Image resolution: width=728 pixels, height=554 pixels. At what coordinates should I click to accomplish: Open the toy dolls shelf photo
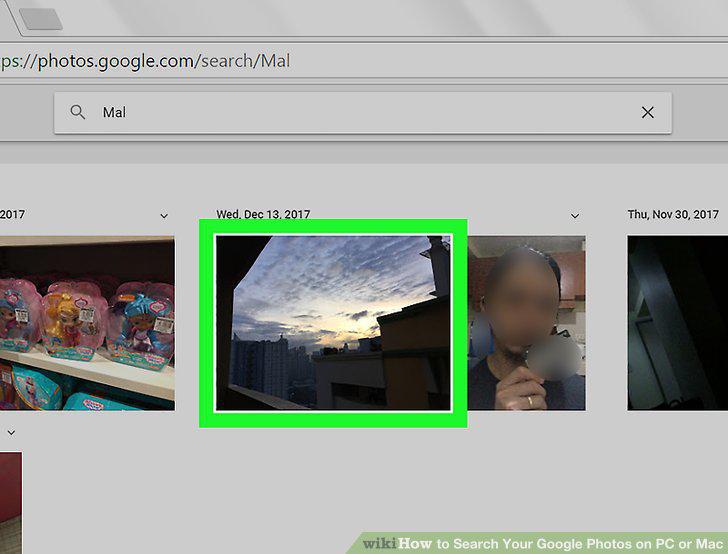click(87, 323)
